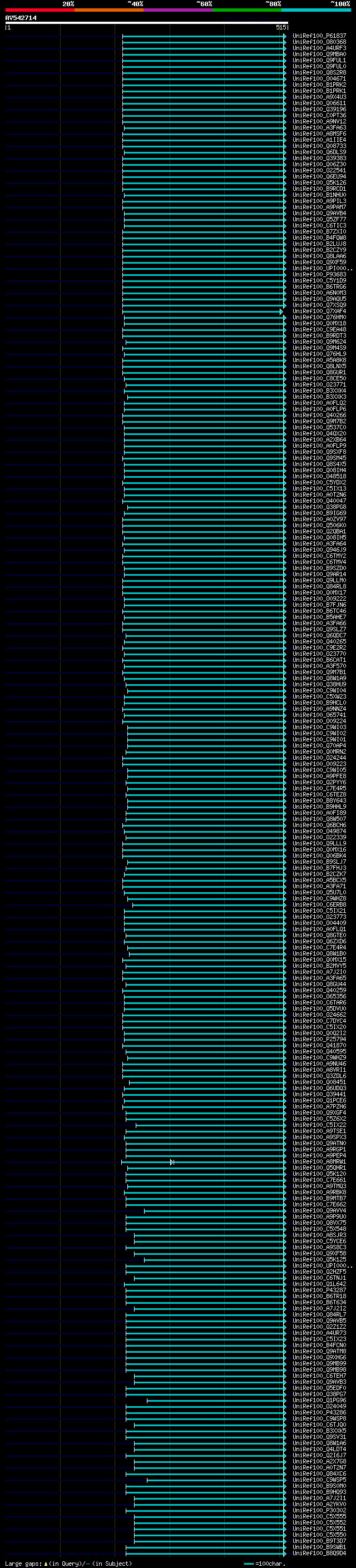The height and width of the screenshot is (1568, 356).
Task: Select alignment label UniRef100_C5X550
Action: click(x=319, y=1535)
